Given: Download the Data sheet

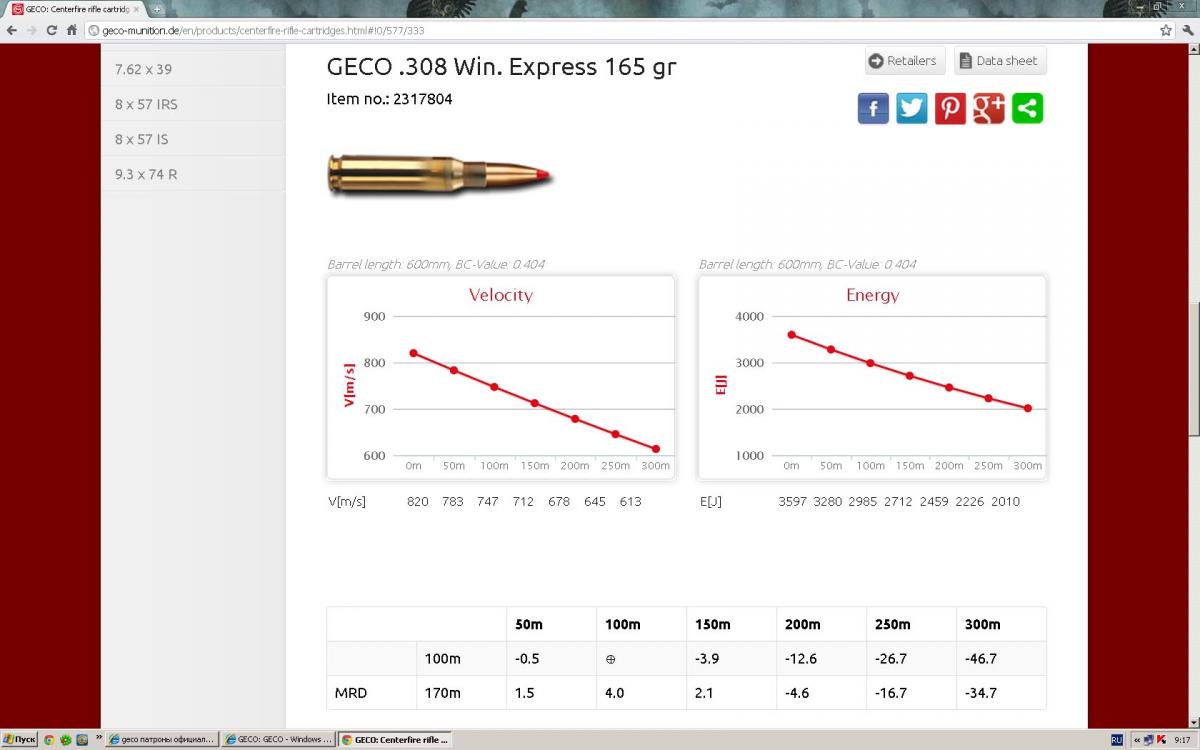Looking at the screenshot, I should [x=999, y=61].
